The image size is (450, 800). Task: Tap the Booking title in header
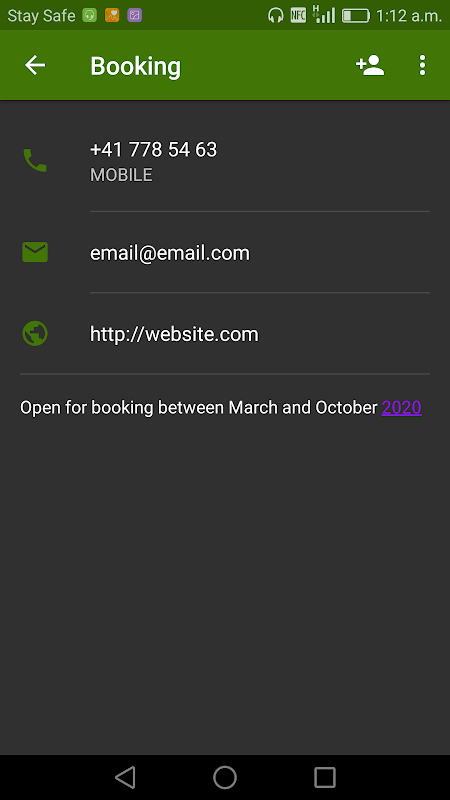point(136,66)
